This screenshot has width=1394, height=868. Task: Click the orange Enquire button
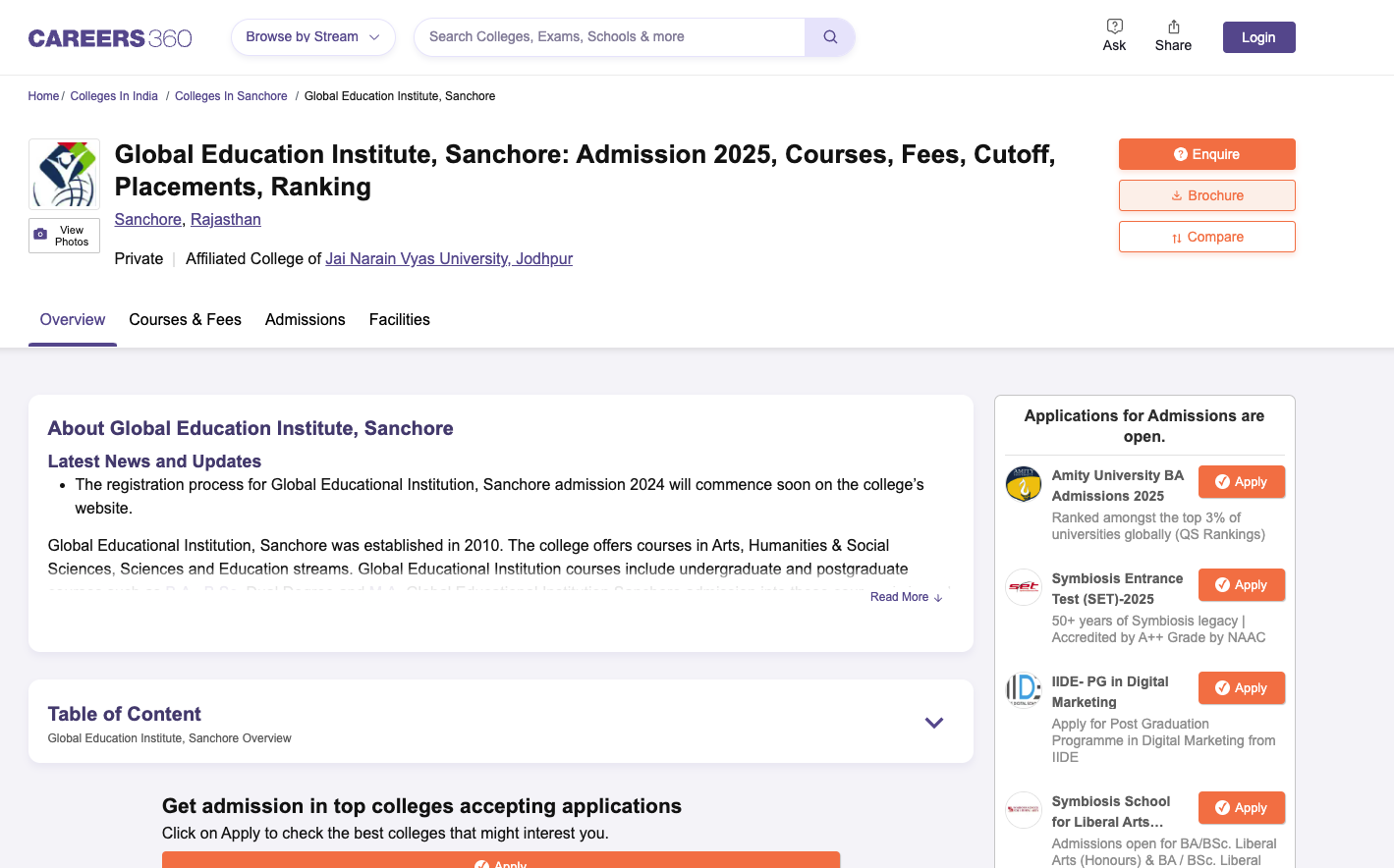1206,154
